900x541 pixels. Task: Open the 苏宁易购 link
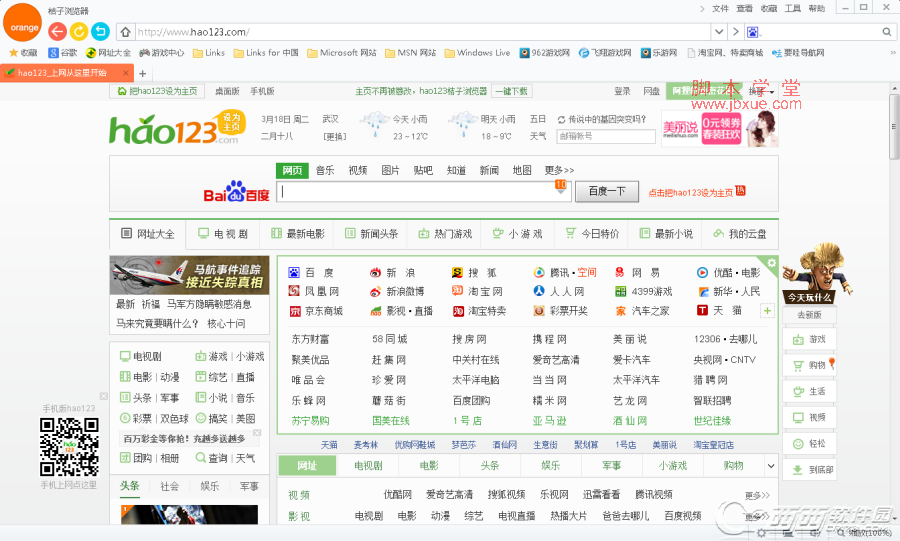click(x=311, y=421)
